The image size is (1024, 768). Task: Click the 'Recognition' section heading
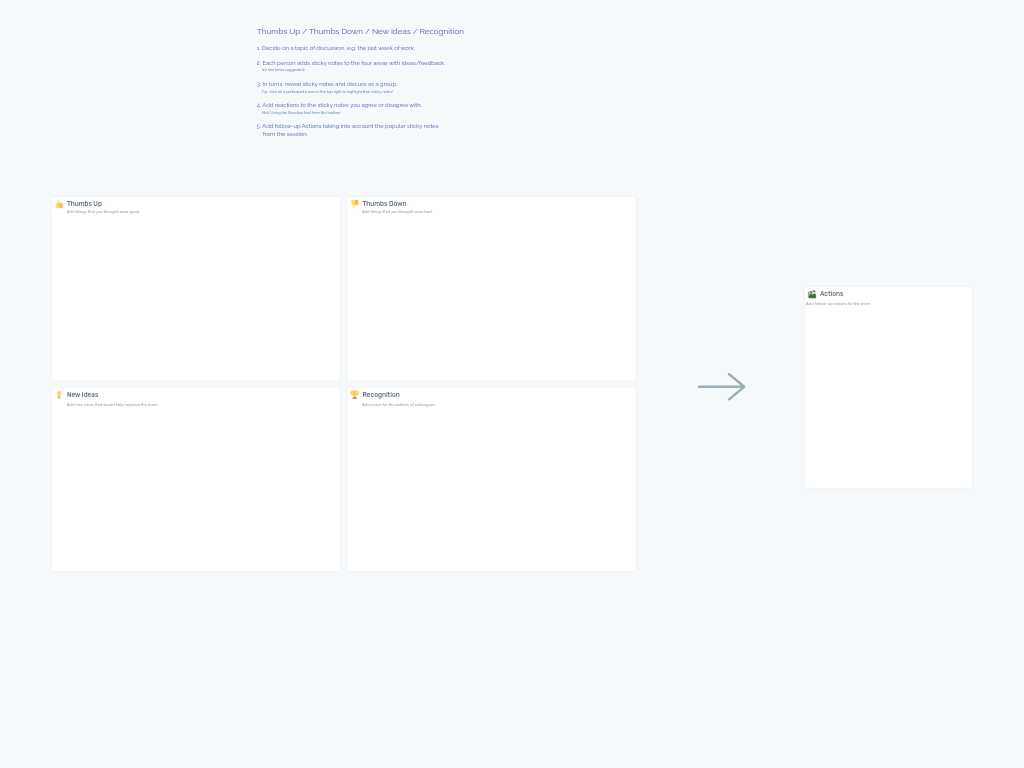(x=381, y=395)
